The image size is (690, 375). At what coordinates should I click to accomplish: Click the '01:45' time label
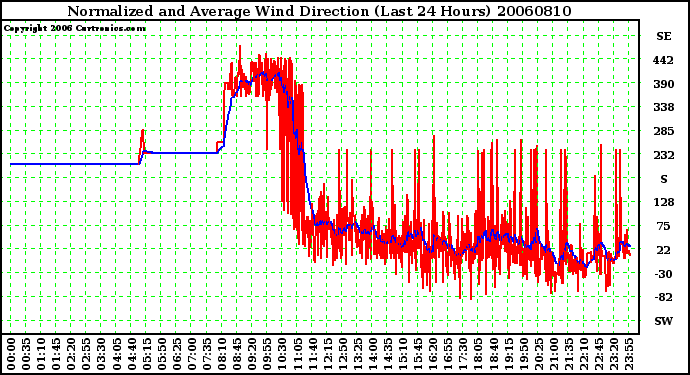(x=56, y=354)
